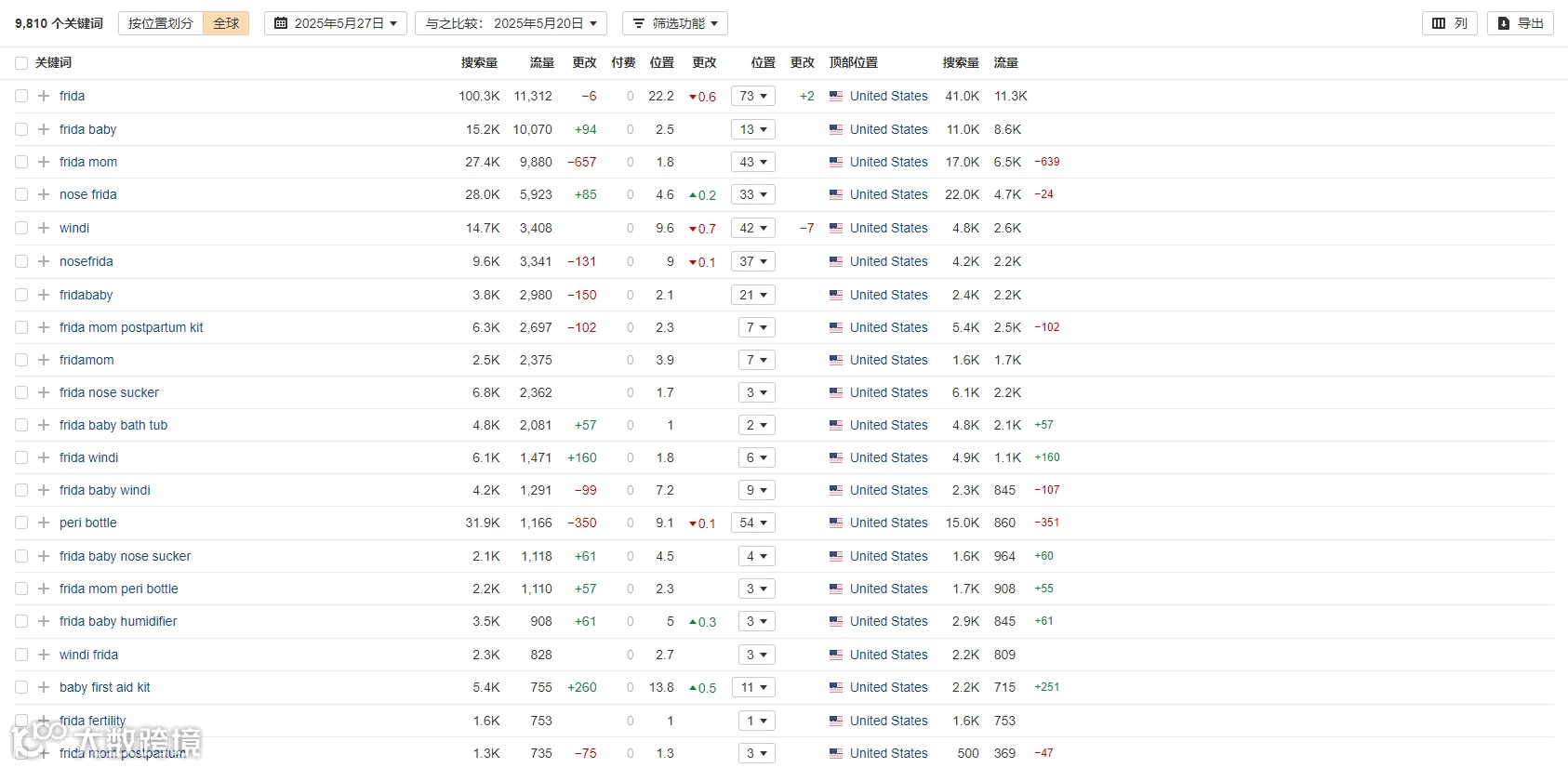Open plus icon for nose frida row
Image resolution: width=1568 pixels, height=768 pixels.
pyautogui.click(x=44, y=194)
